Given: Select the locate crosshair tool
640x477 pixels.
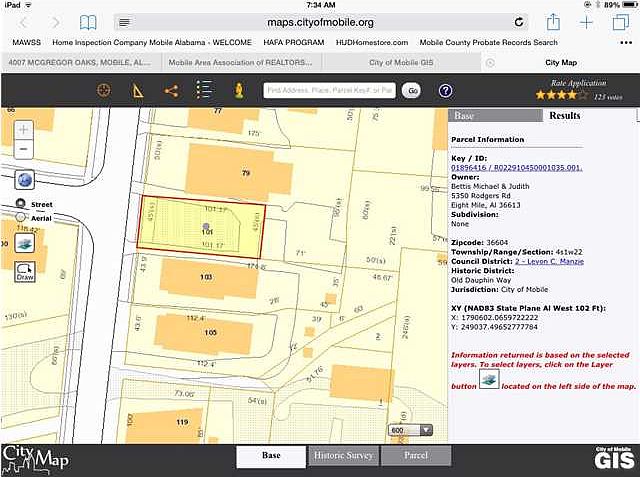Looking at the screenshot, I should 104,90.
